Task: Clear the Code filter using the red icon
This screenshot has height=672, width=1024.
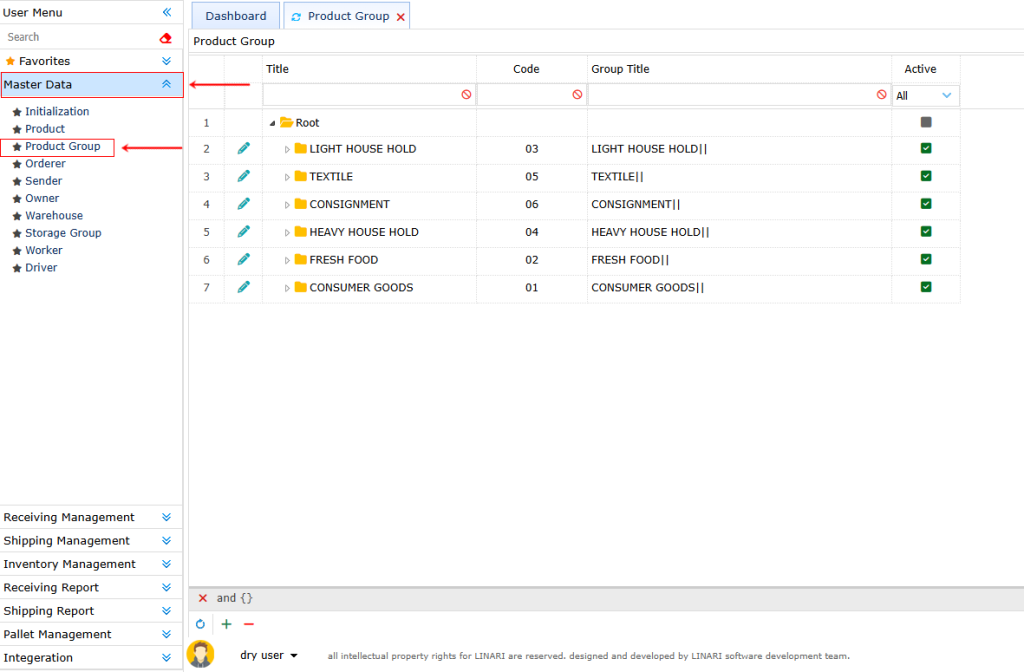Action: pyautogui.click(x=578, y=94)
